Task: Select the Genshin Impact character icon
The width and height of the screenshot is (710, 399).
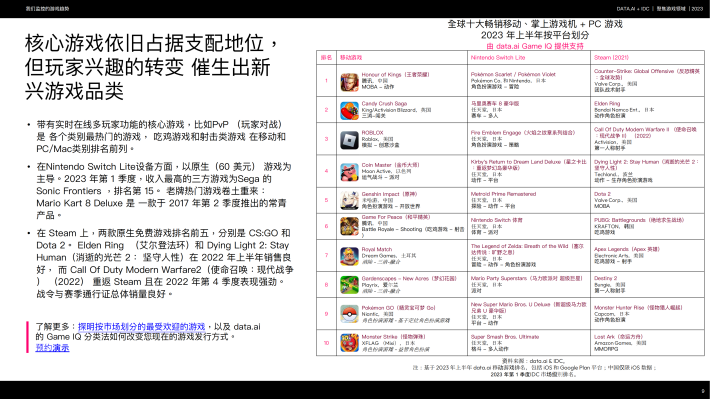Action: [349, 200]
